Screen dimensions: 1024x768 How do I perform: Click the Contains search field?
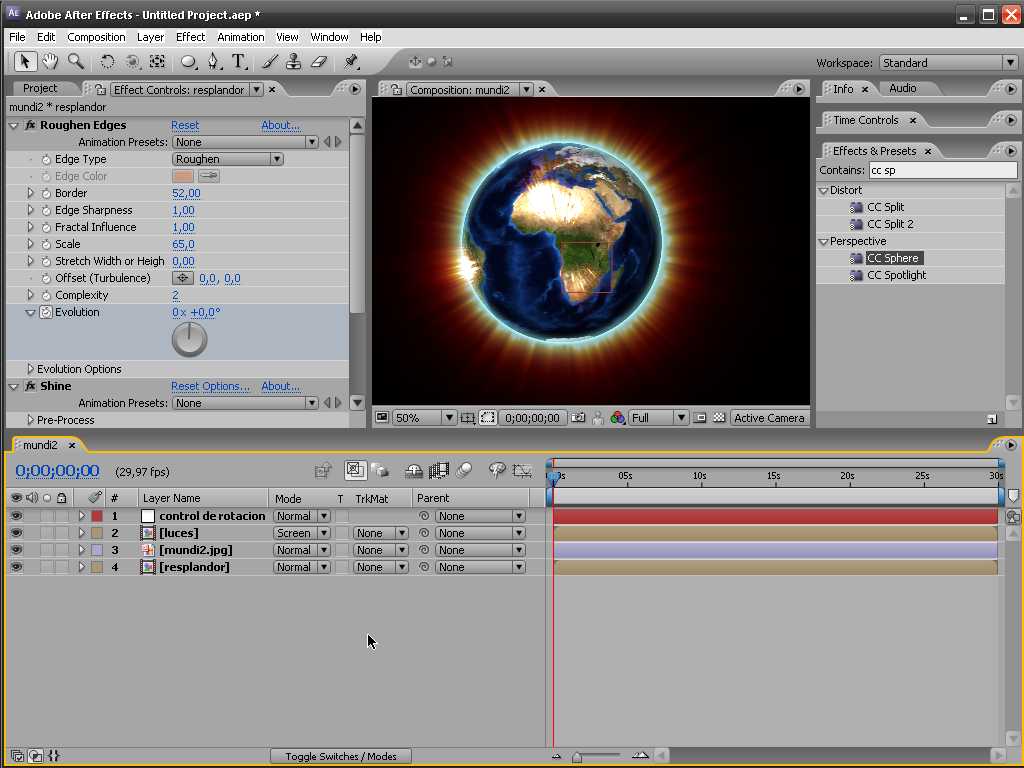point(942,170)
